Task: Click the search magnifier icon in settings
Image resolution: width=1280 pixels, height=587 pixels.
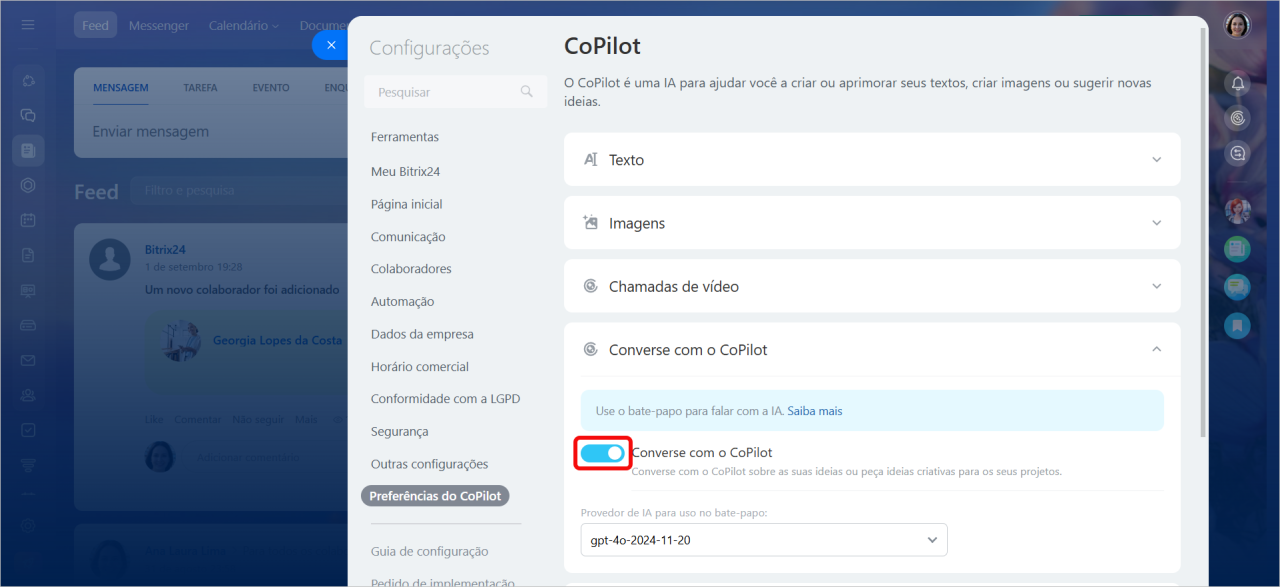Action: pos(527,92)
